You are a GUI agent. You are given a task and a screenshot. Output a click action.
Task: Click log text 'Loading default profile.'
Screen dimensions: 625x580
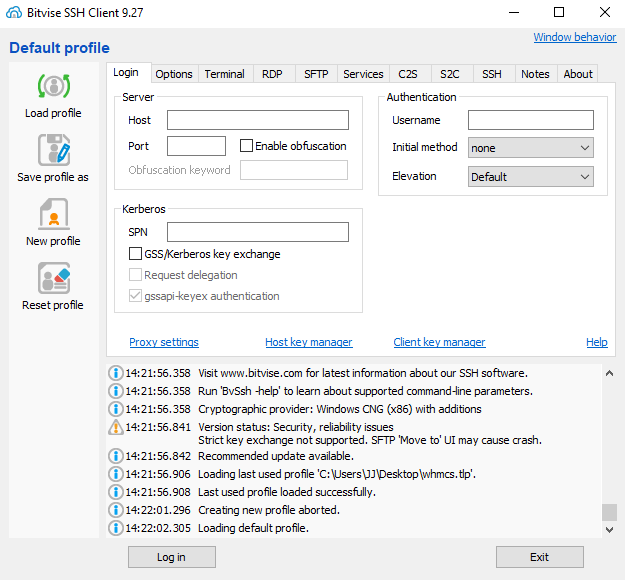tap(254, 528)
